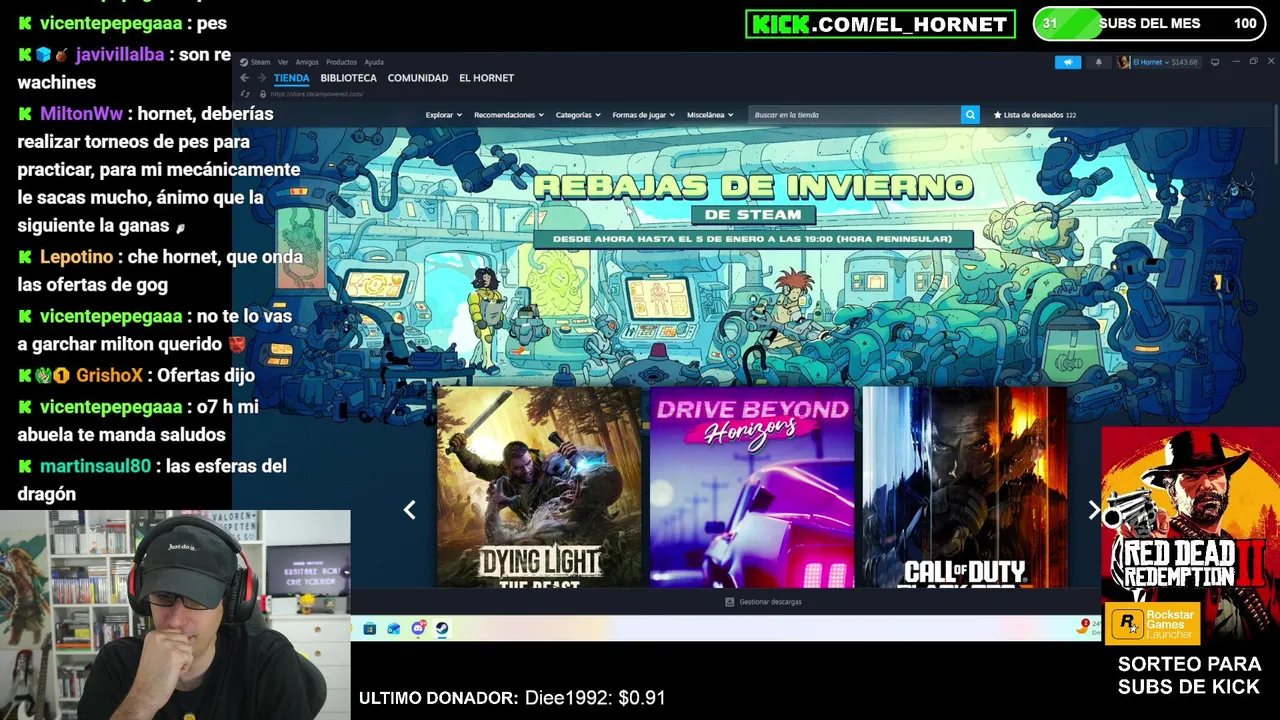Reload the store page with refresh icon
This screenshot has width=1280, height=720.
245,94
